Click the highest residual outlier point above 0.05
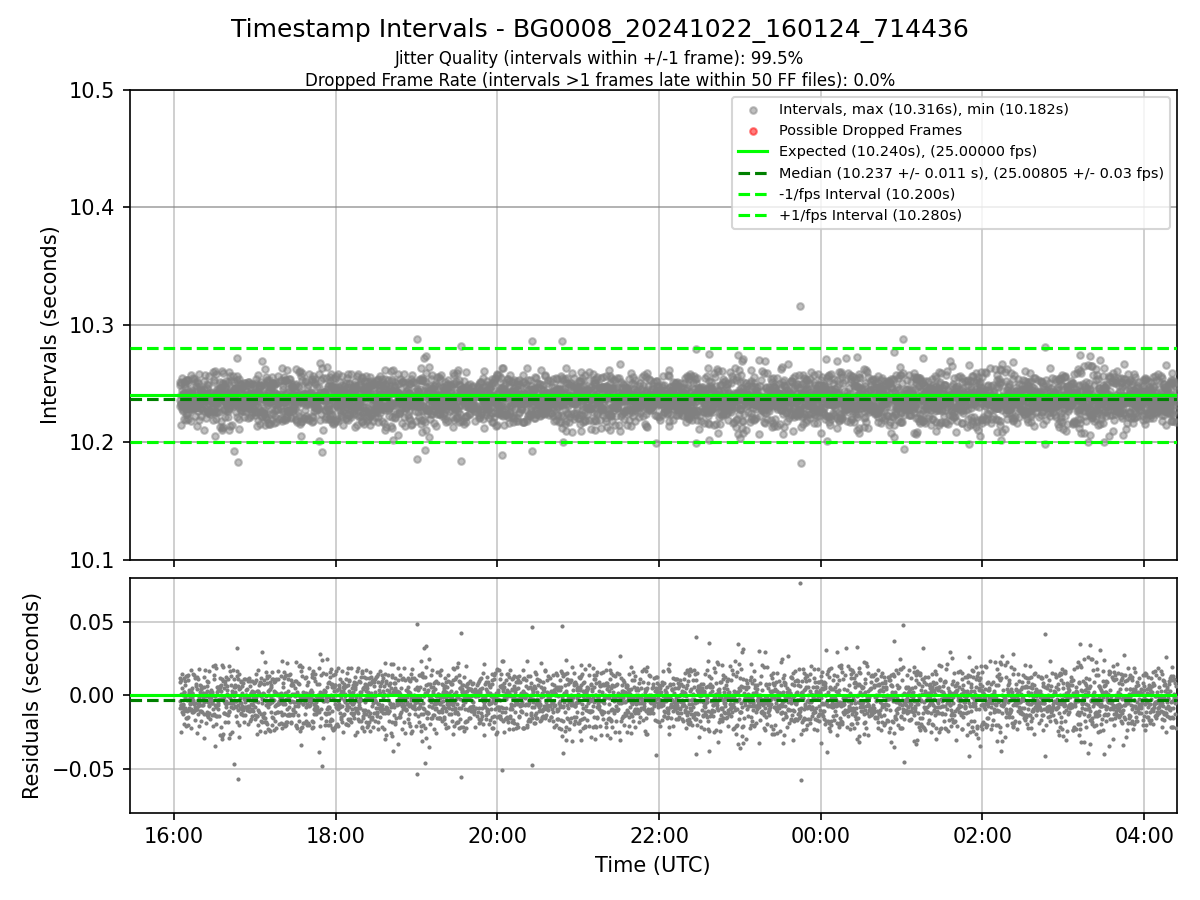Image resolution: width=1200 pixels, height=900 pixels. click(800, 583)
